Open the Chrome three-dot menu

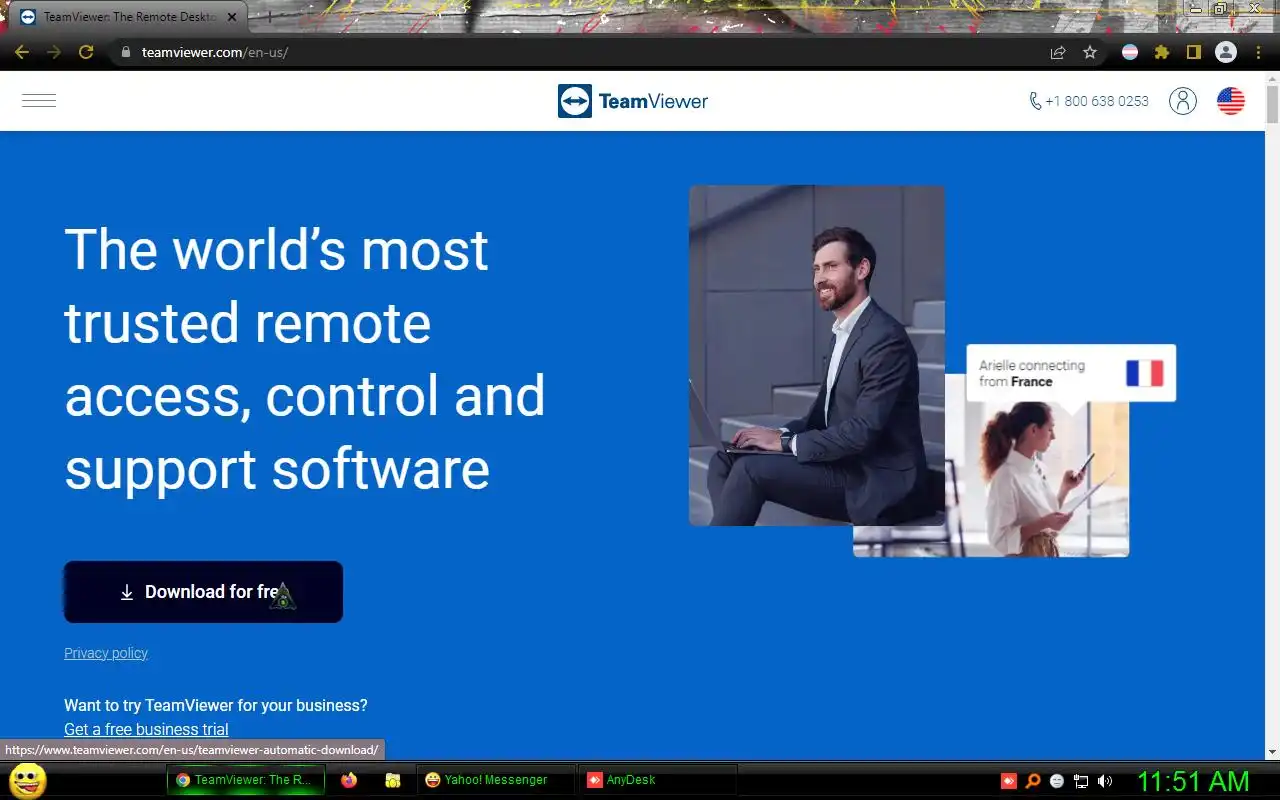click(1258, 52)
